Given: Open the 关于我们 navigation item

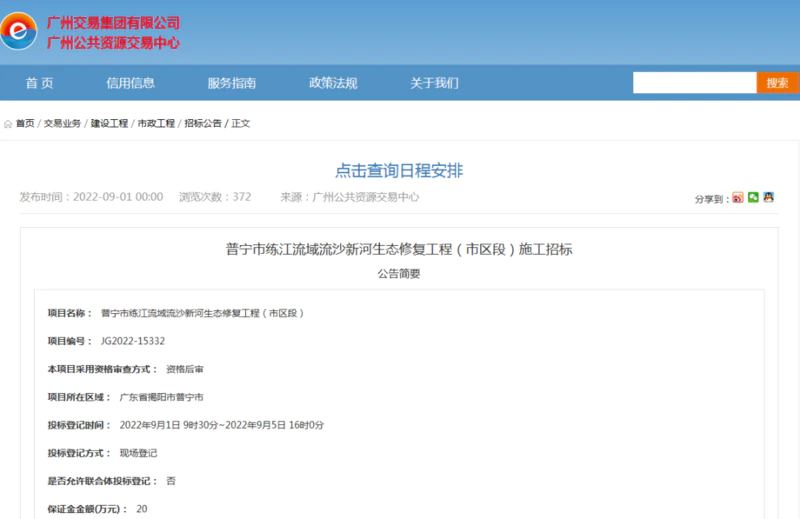Looking at the screenshot, I should 434,83.
